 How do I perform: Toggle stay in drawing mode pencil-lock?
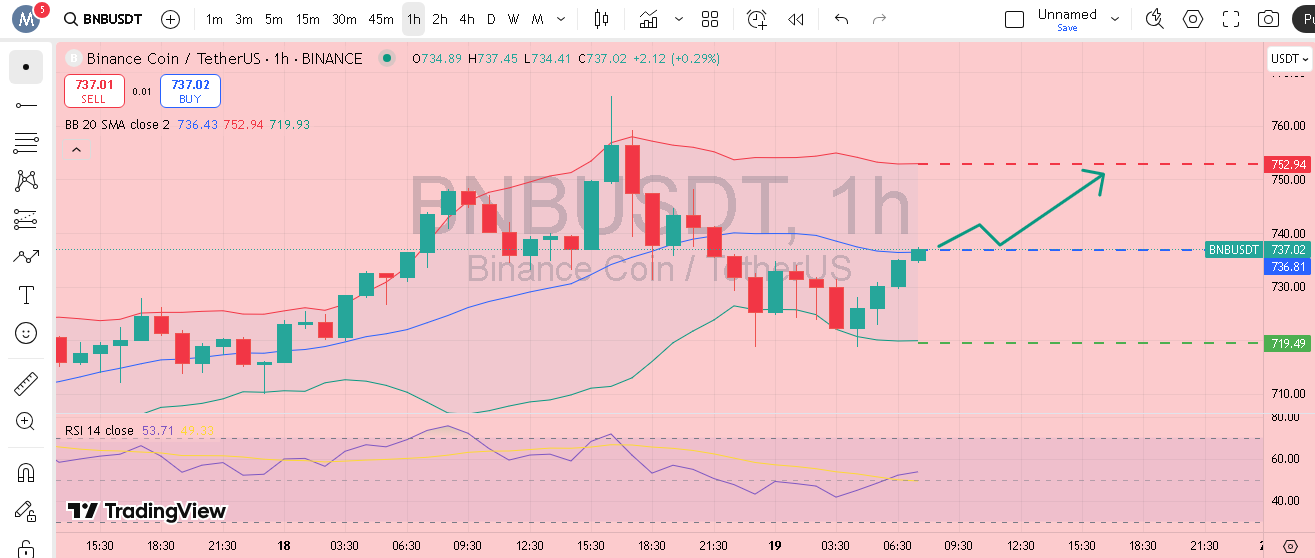click(x=26, y=510)
